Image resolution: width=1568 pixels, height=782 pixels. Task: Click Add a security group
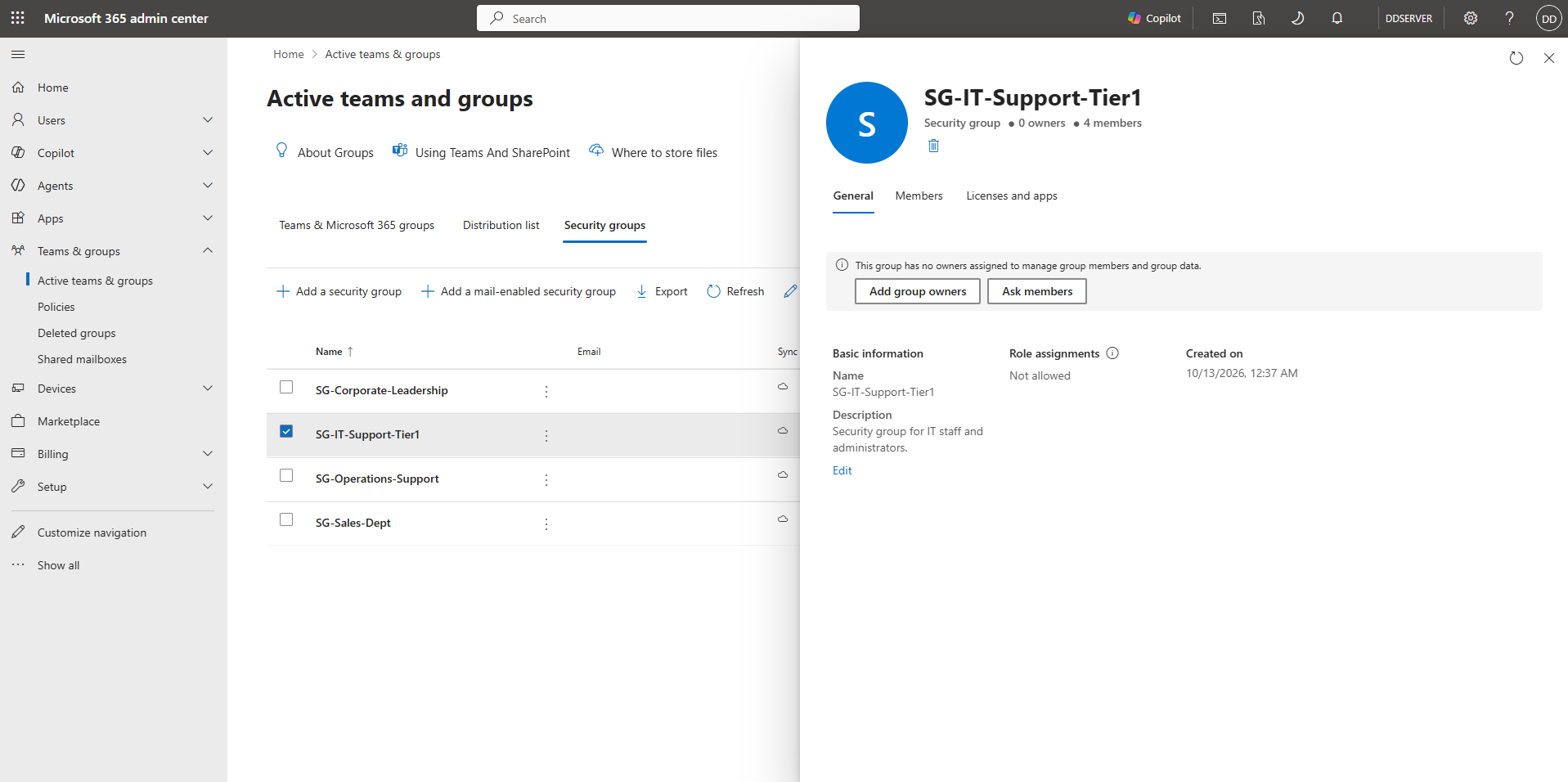(339, 291)
